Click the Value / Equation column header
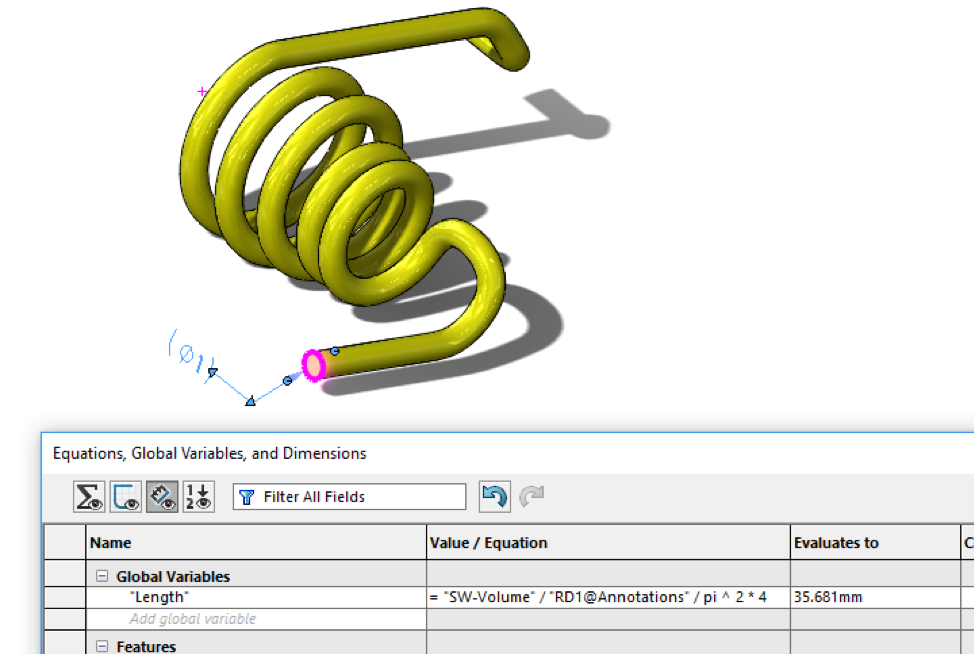974x654 pixels. tap(608, 543)
